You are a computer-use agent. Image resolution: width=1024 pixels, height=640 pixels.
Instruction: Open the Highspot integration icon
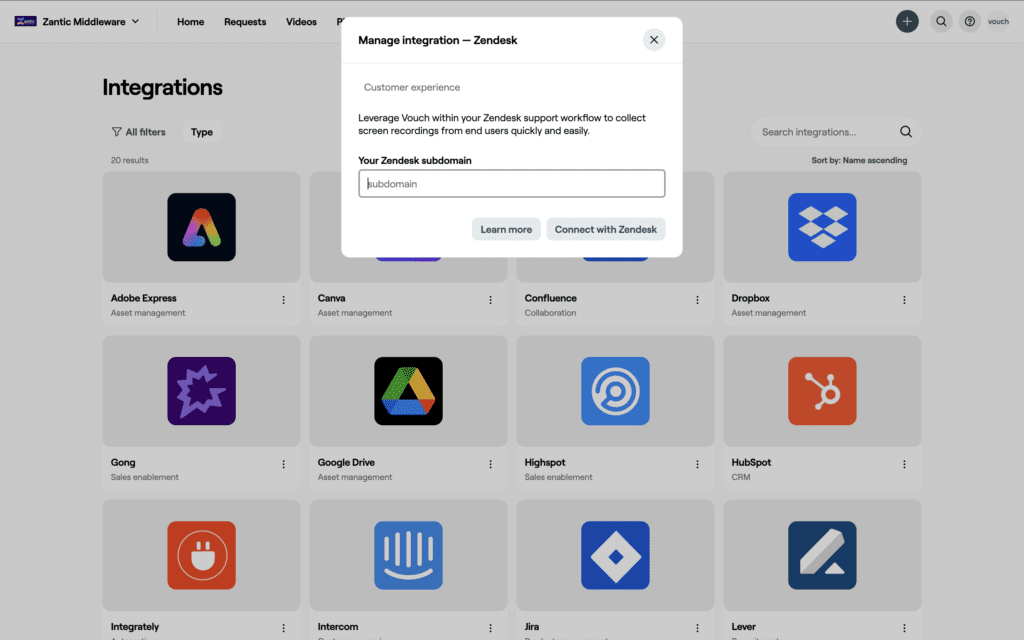615,391
